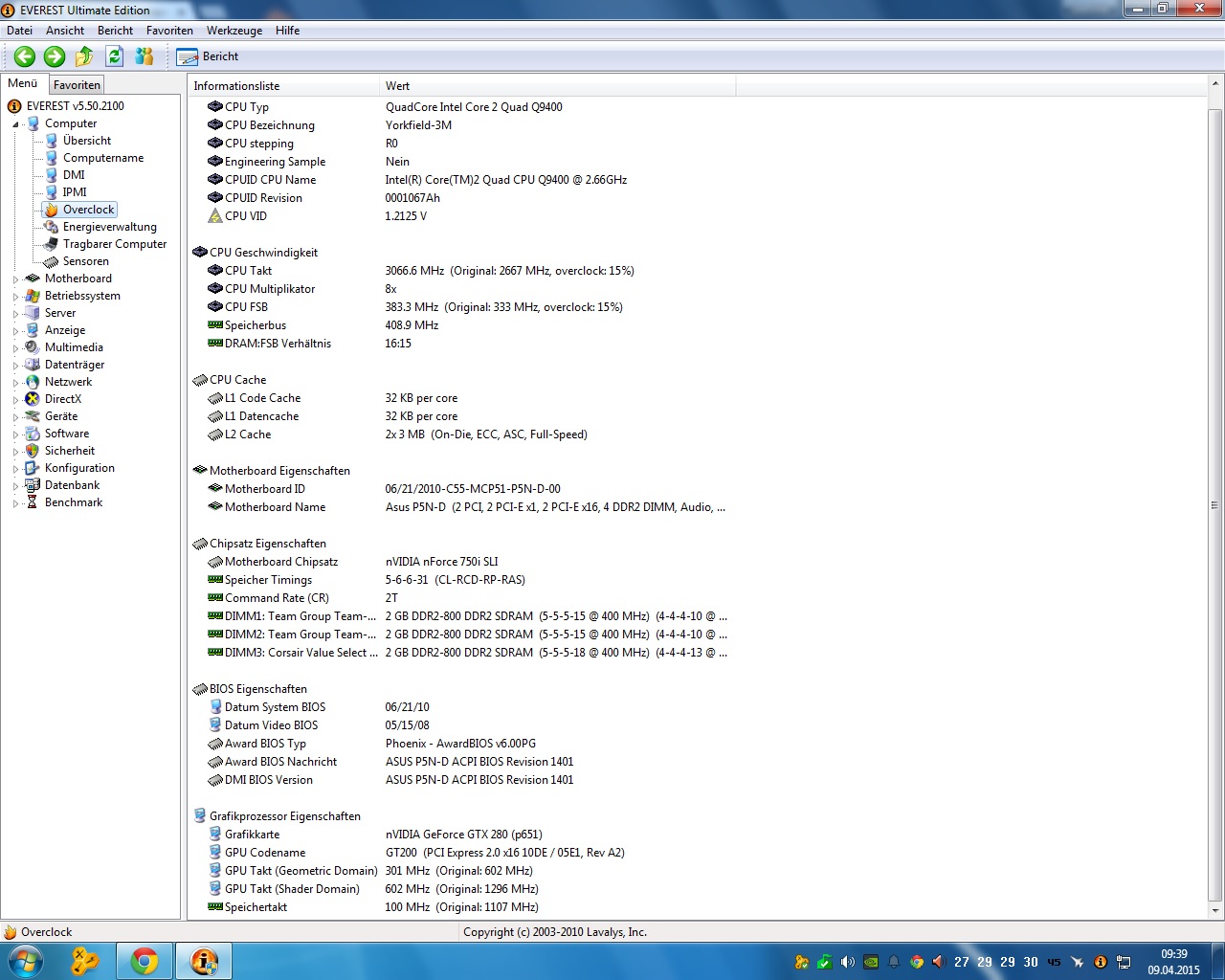Image resolution: width=1225 pixels, height=980 pixels.
Task: Select the Speicherbus row
Action: [459, 325]
